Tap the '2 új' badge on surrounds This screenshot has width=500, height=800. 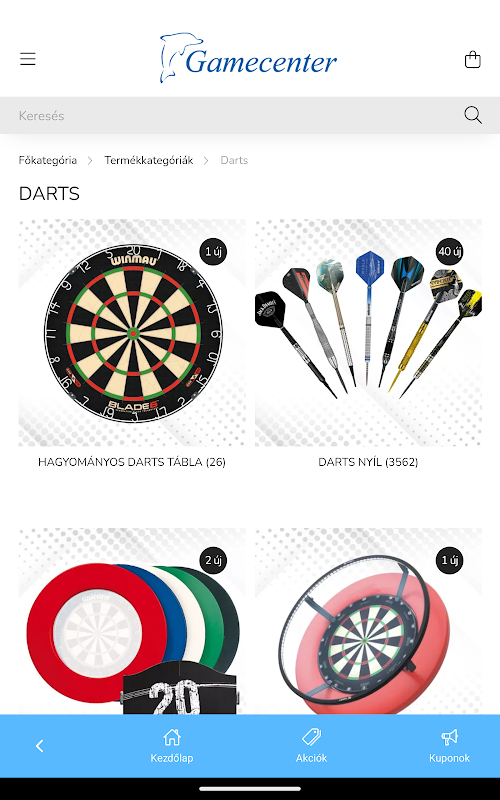pos(213,560)
